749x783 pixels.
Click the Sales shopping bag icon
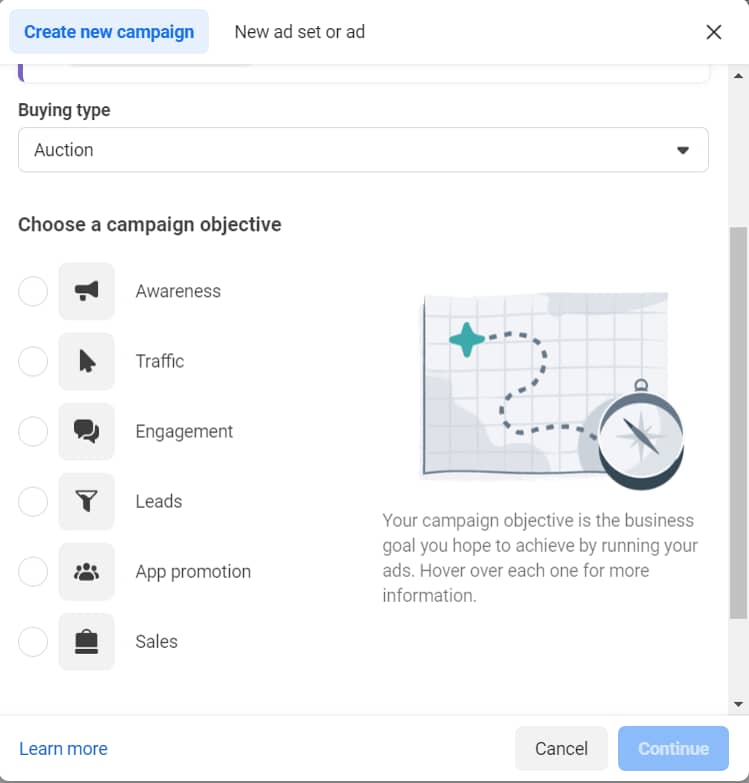86,641
